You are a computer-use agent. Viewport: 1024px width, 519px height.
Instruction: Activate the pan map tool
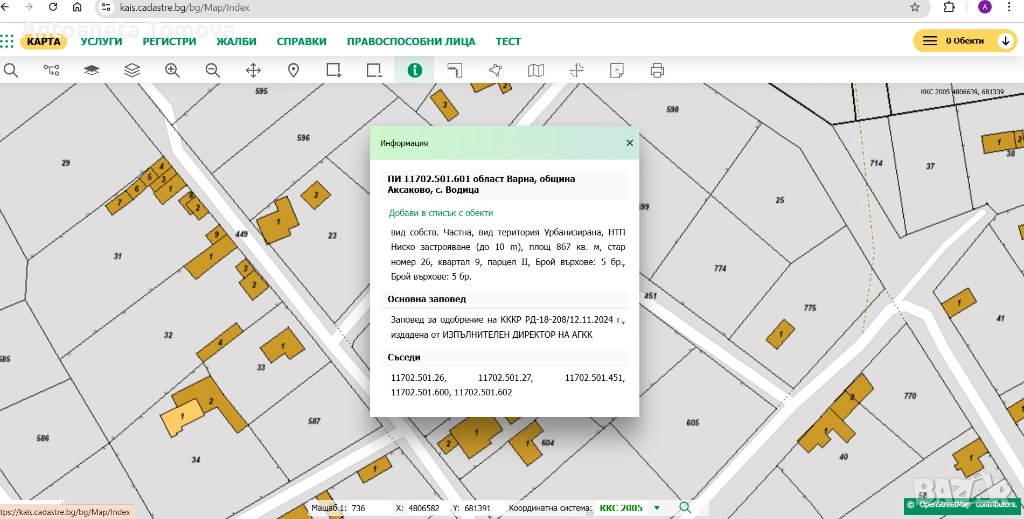[x=253, y=70]
